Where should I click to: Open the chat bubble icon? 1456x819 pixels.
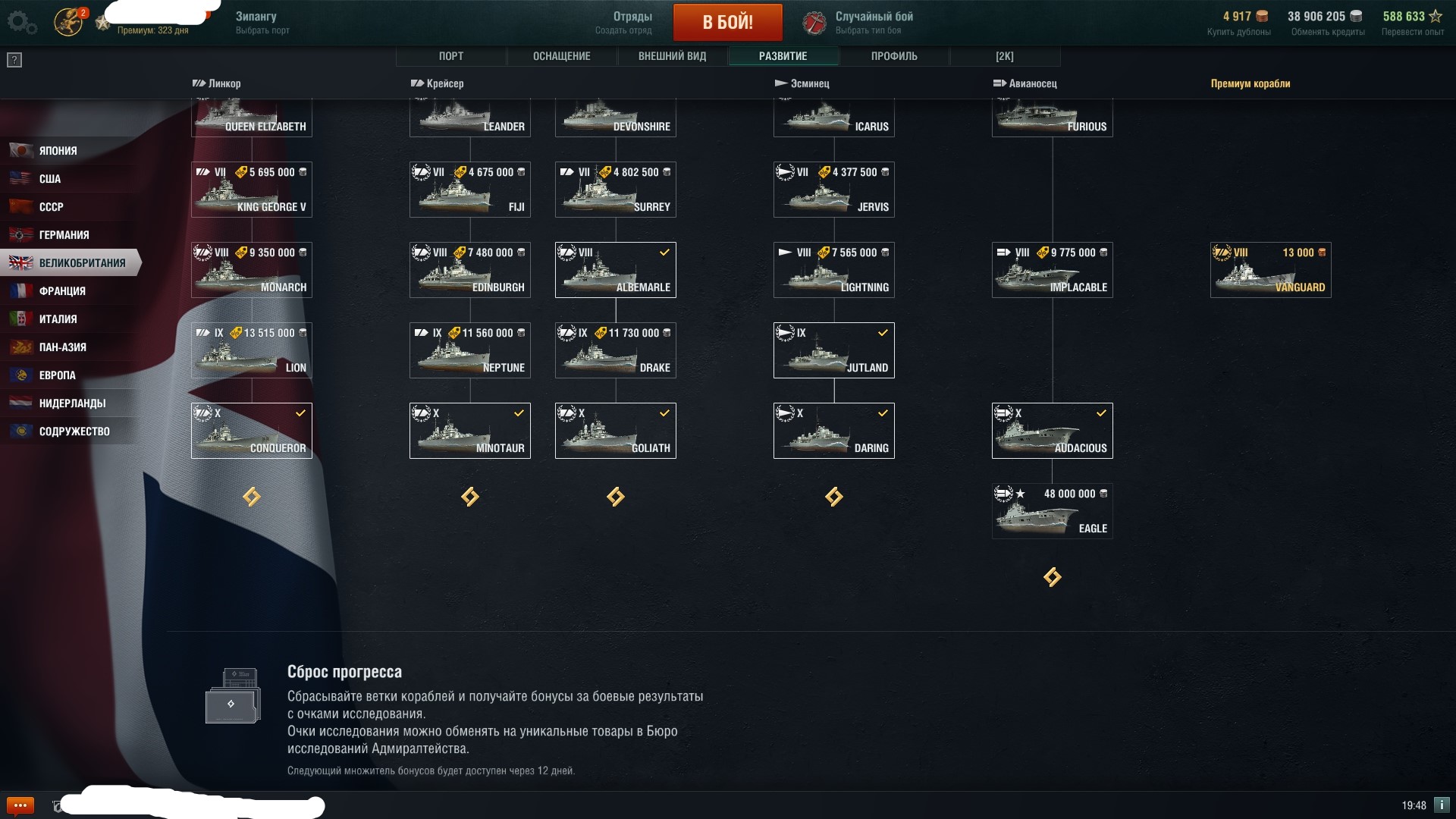pos(20,805)
